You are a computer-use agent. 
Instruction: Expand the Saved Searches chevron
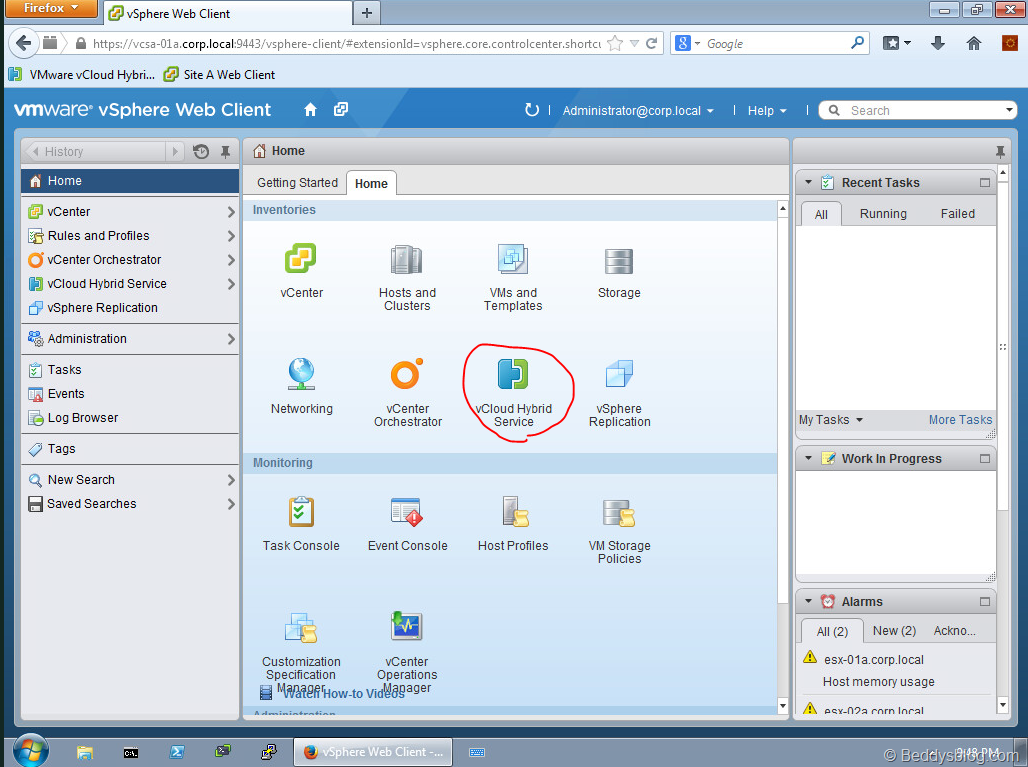click(231, 503)
